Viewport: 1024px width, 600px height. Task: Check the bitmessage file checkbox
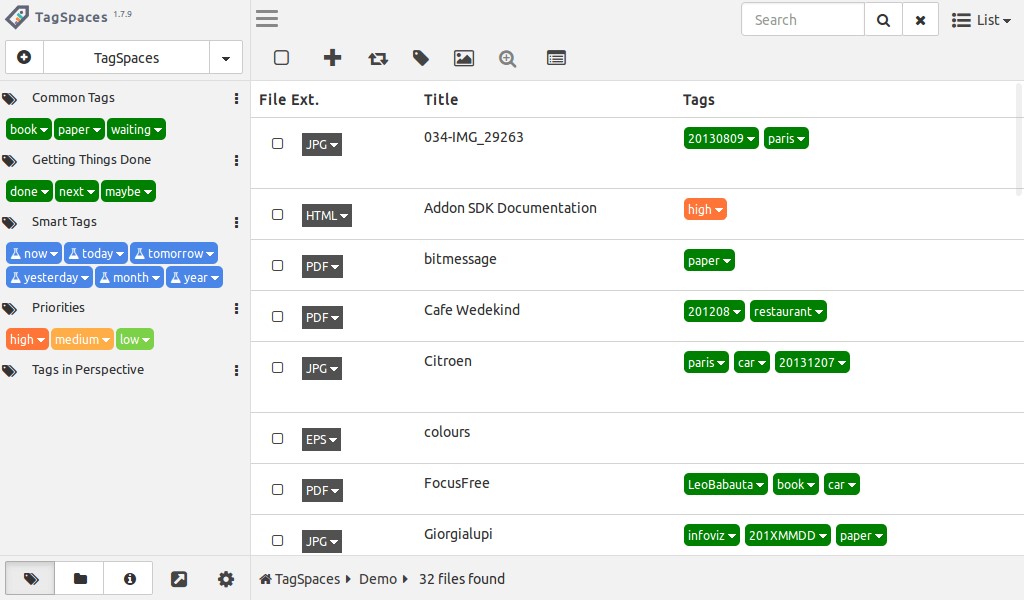click(x=277, y=266)
